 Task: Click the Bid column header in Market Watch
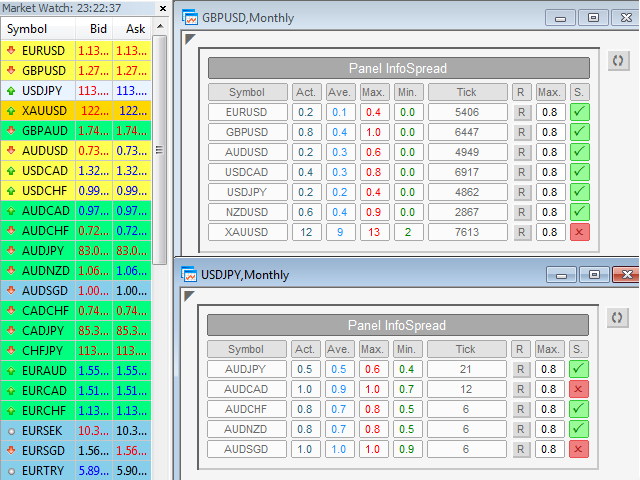tap(98, 29)
